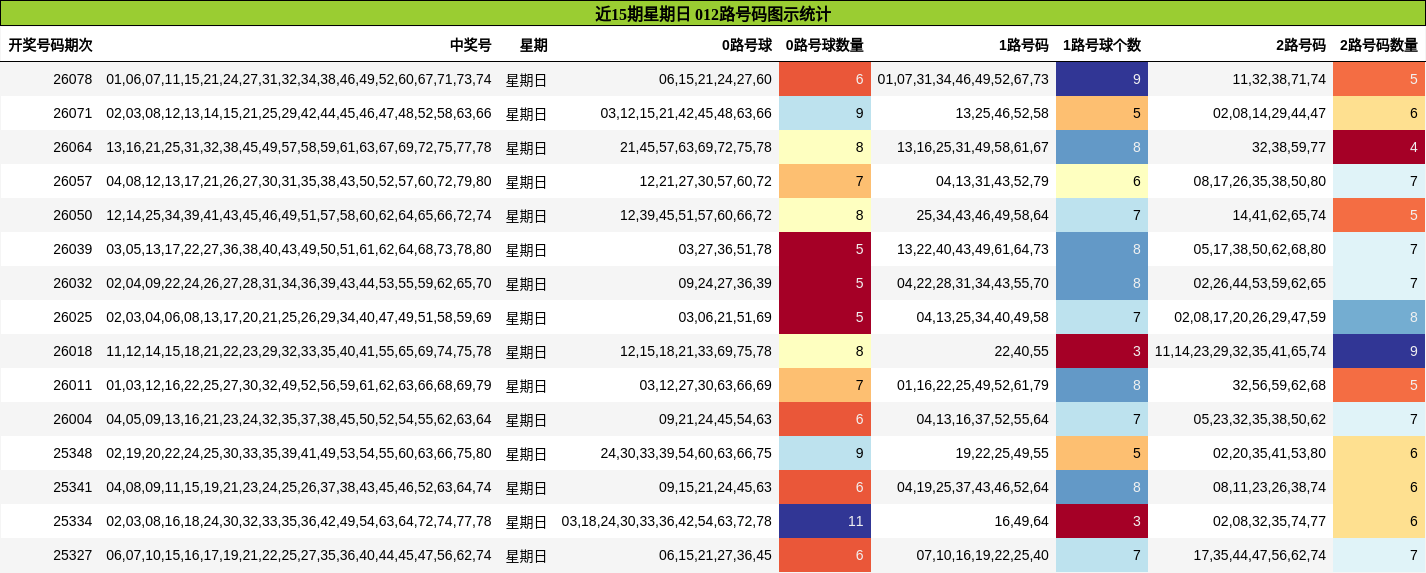The image size is (1426, 573).
Task: Select the orange 0路 count 7 in row 26011
Action: coord(825,385)
